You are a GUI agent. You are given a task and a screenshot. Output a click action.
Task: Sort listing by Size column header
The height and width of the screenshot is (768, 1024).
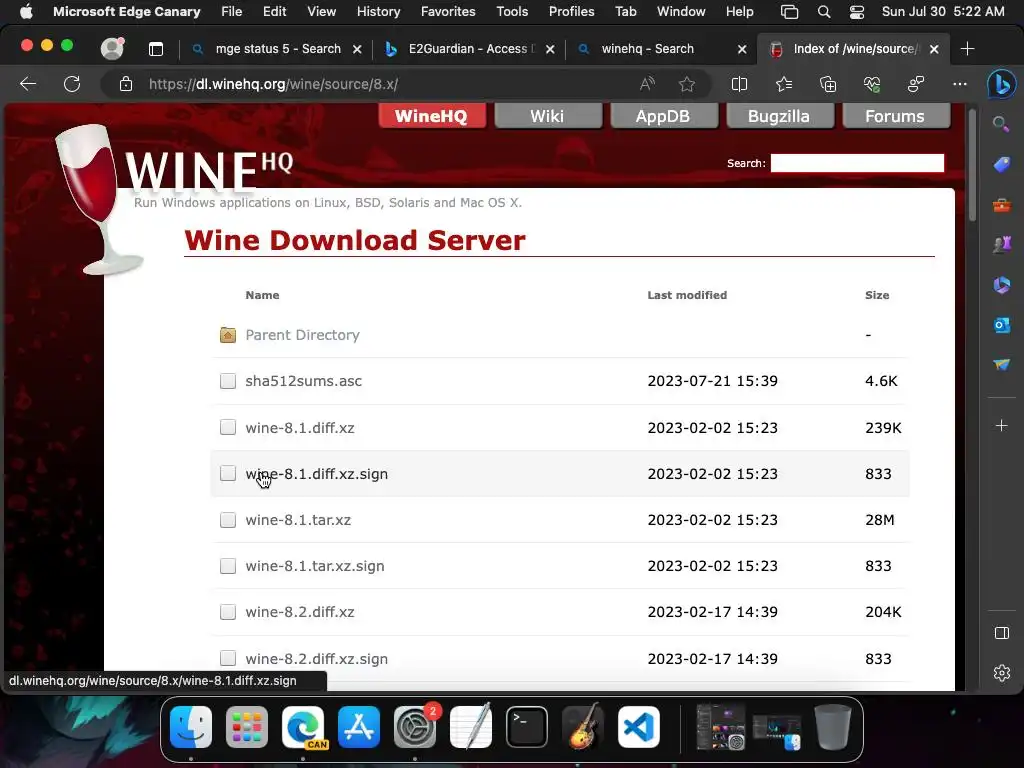click(x=877, y=295)
